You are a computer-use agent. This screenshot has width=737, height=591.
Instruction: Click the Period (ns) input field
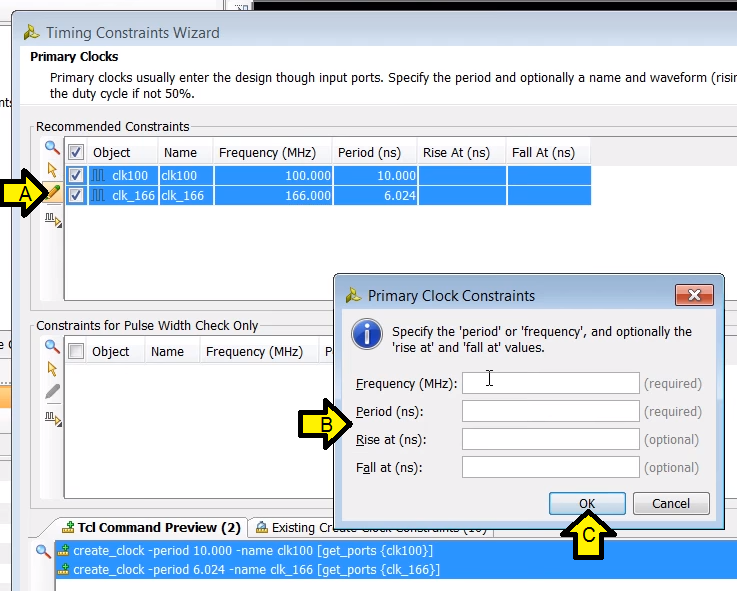tap(550, 411)
